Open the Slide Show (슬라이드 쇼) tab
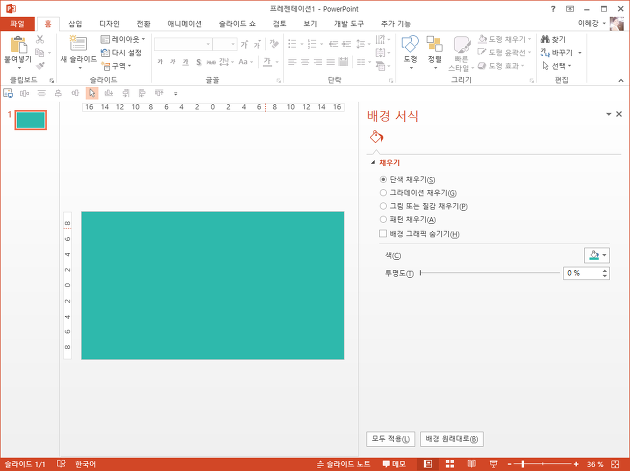Image resolution: width=630 pixels, height=471 pixels. (237, 24)
